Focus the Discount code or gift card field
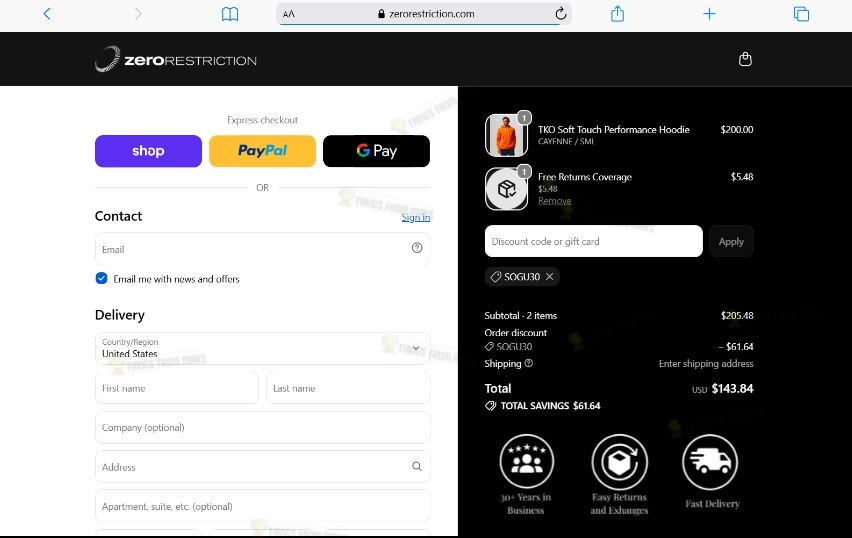 (x=593, y=241)
